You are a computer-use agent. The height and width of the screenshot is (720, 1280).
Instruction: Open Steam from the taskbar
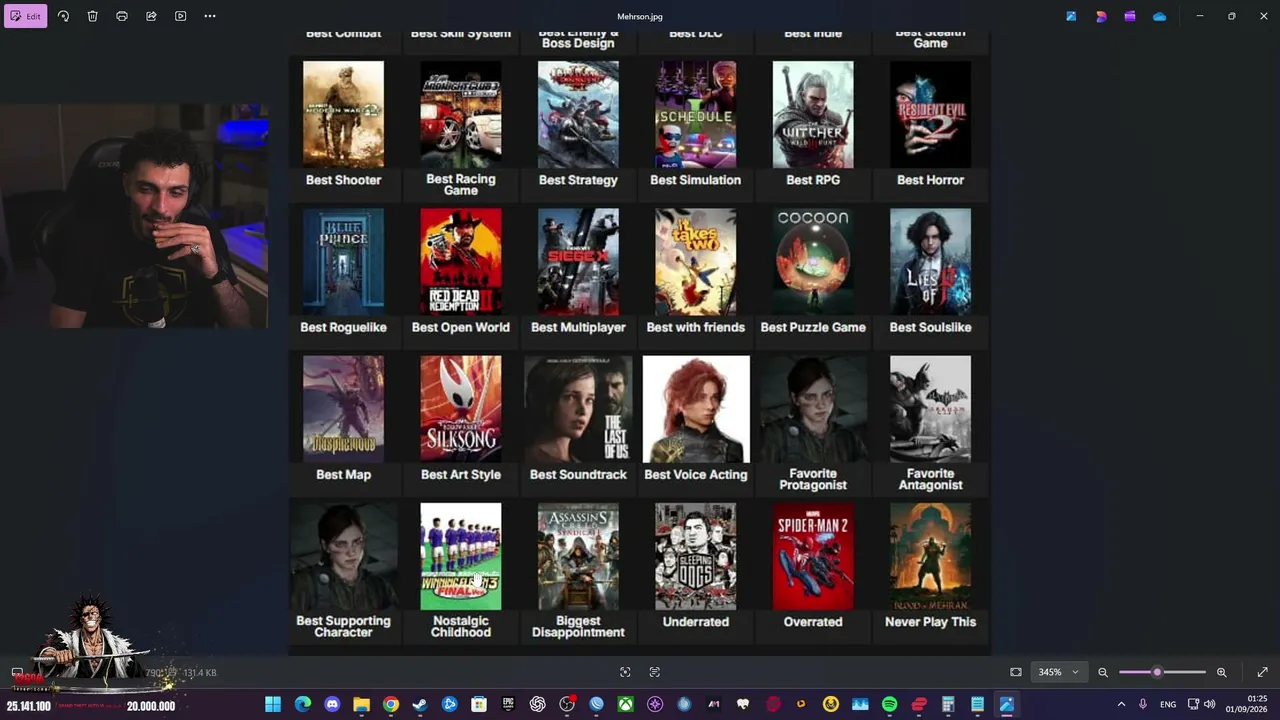(x=420, y=705)
